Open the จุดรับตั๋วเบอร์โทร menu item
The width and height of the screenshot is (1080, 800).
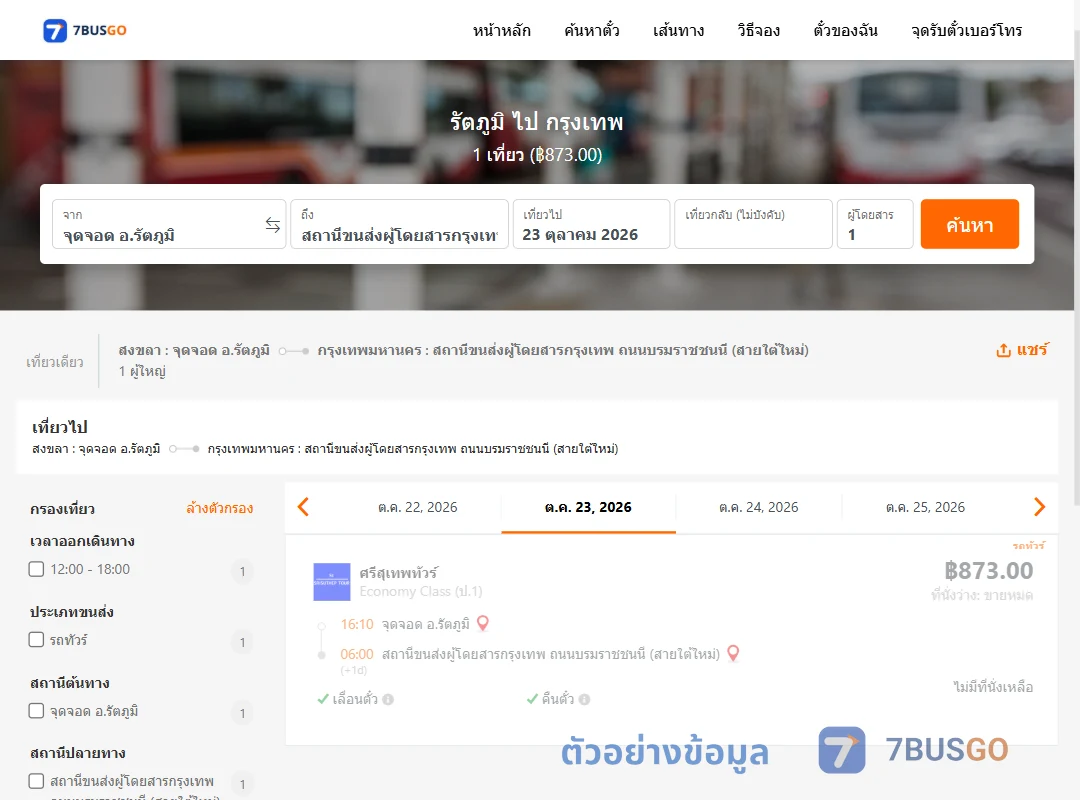(x=966, y=30)
